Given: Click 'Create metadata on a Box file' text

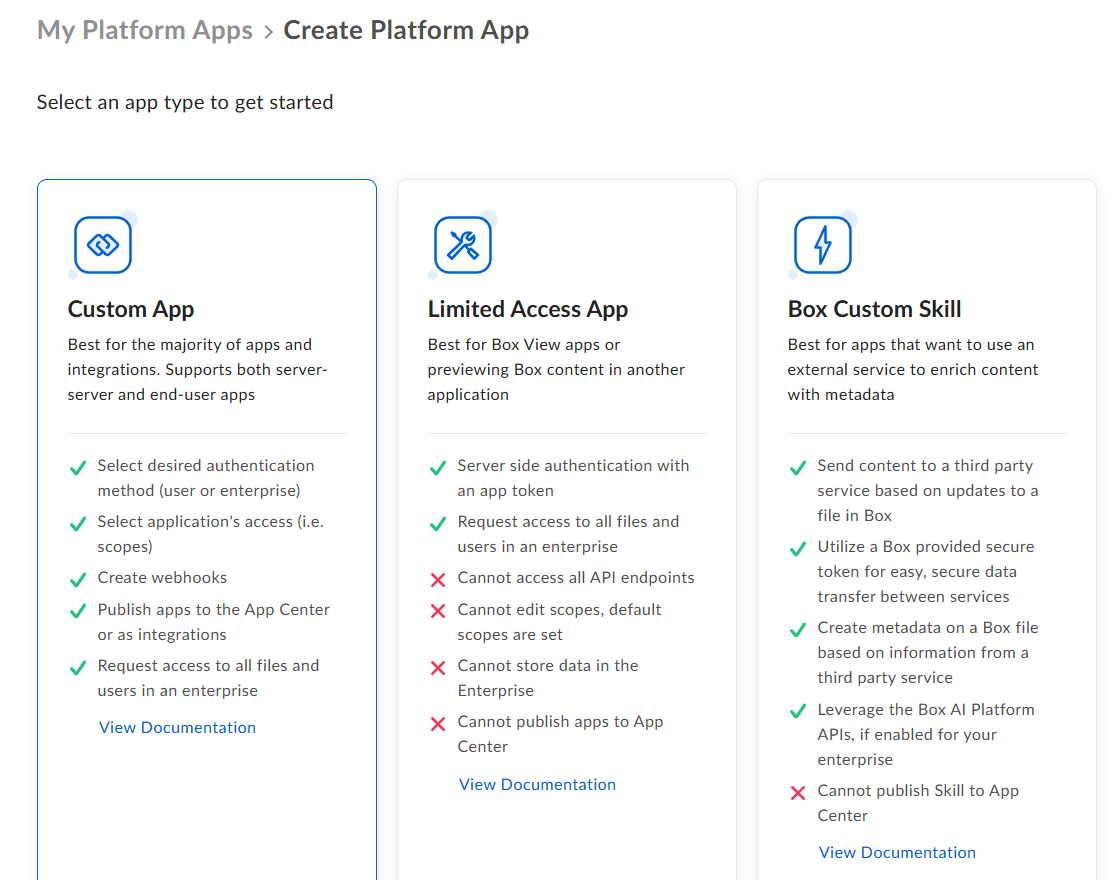Looking at the screenshot, I should 928,653.
